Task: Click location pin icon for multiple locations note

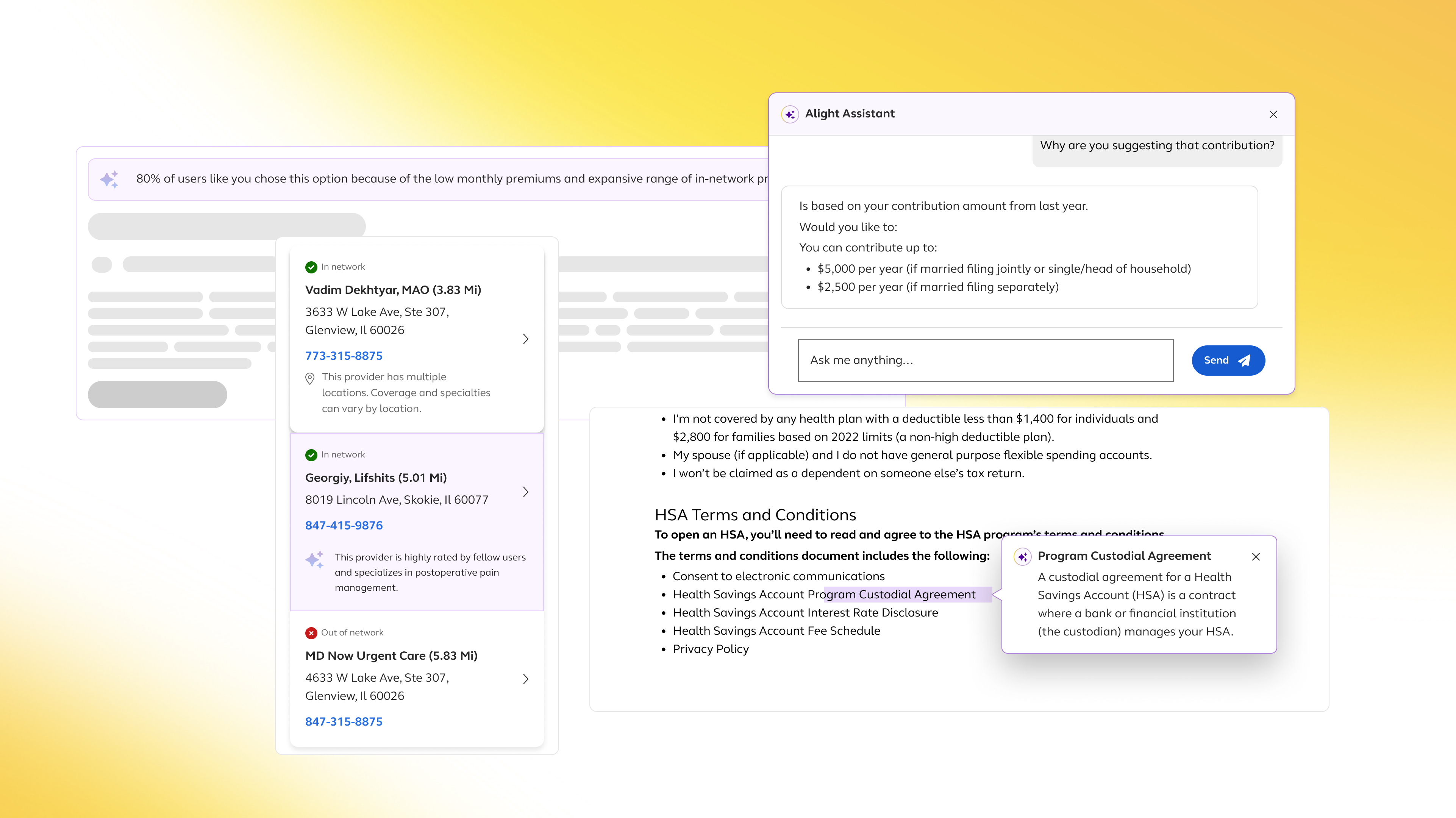Action: [310, 378]
